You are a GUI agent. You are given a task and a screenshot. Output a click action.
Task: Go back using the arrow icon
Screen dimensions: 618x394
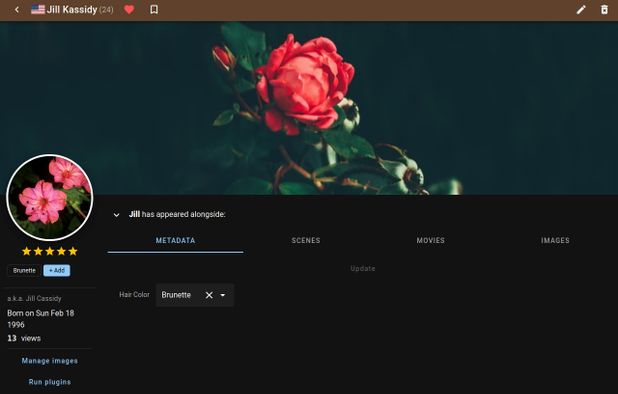[17, 10]
